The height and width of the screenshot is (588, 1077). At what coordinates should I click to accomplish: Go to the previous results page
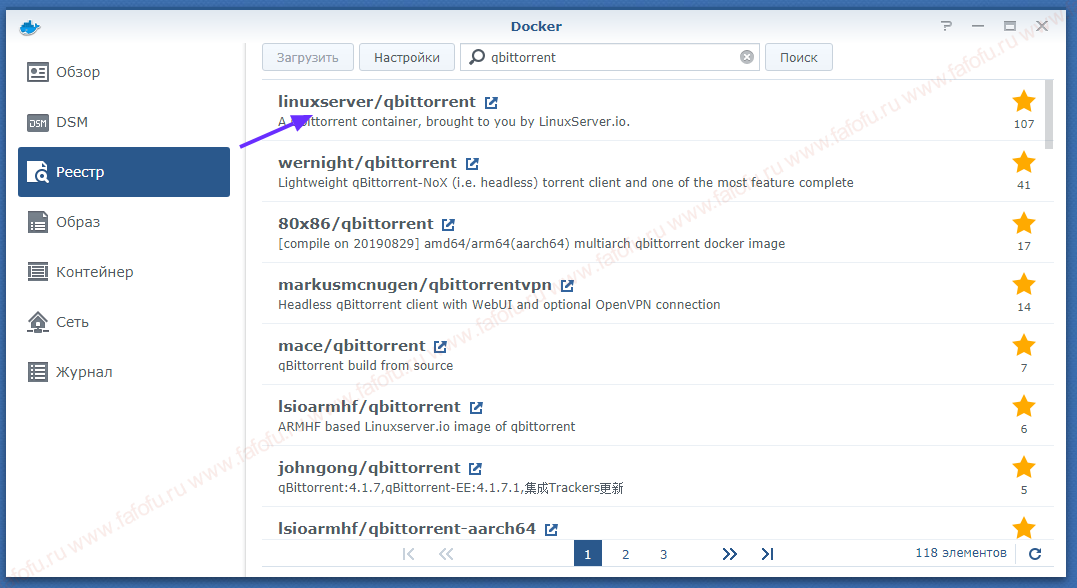pos(446,554)
